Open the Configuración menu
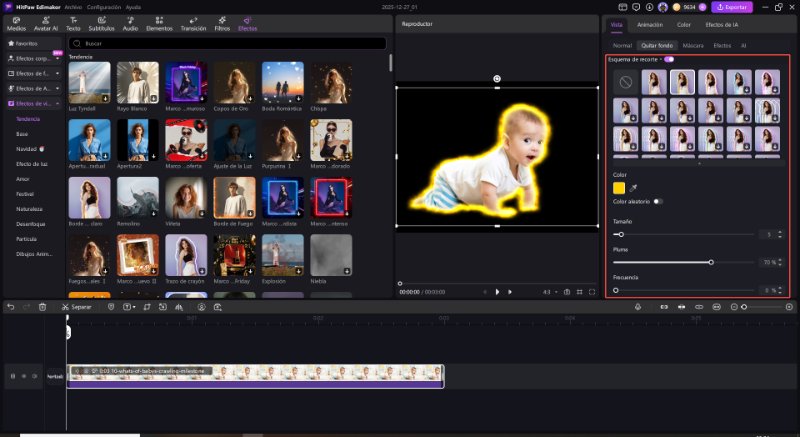The height and width of the screenshot is (437, 800). pos(104,7)
